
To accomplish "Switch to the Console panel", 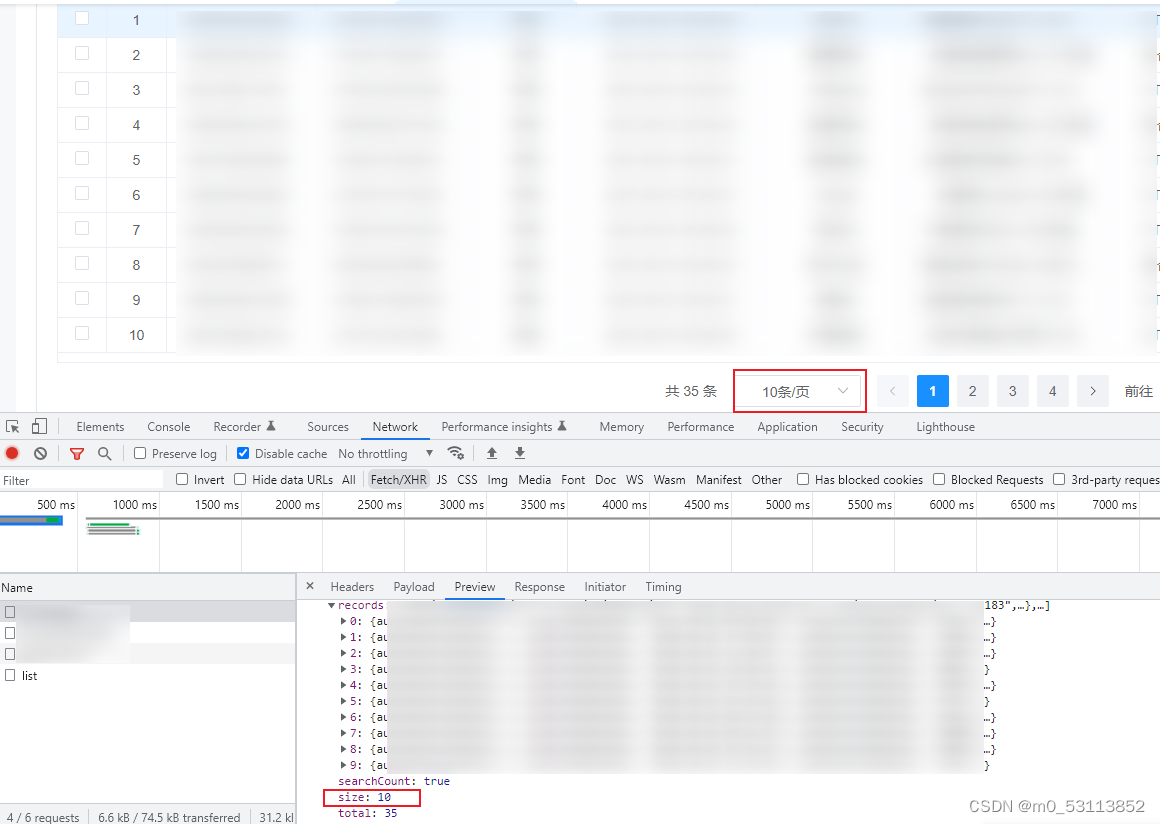I will pos(168,426).
